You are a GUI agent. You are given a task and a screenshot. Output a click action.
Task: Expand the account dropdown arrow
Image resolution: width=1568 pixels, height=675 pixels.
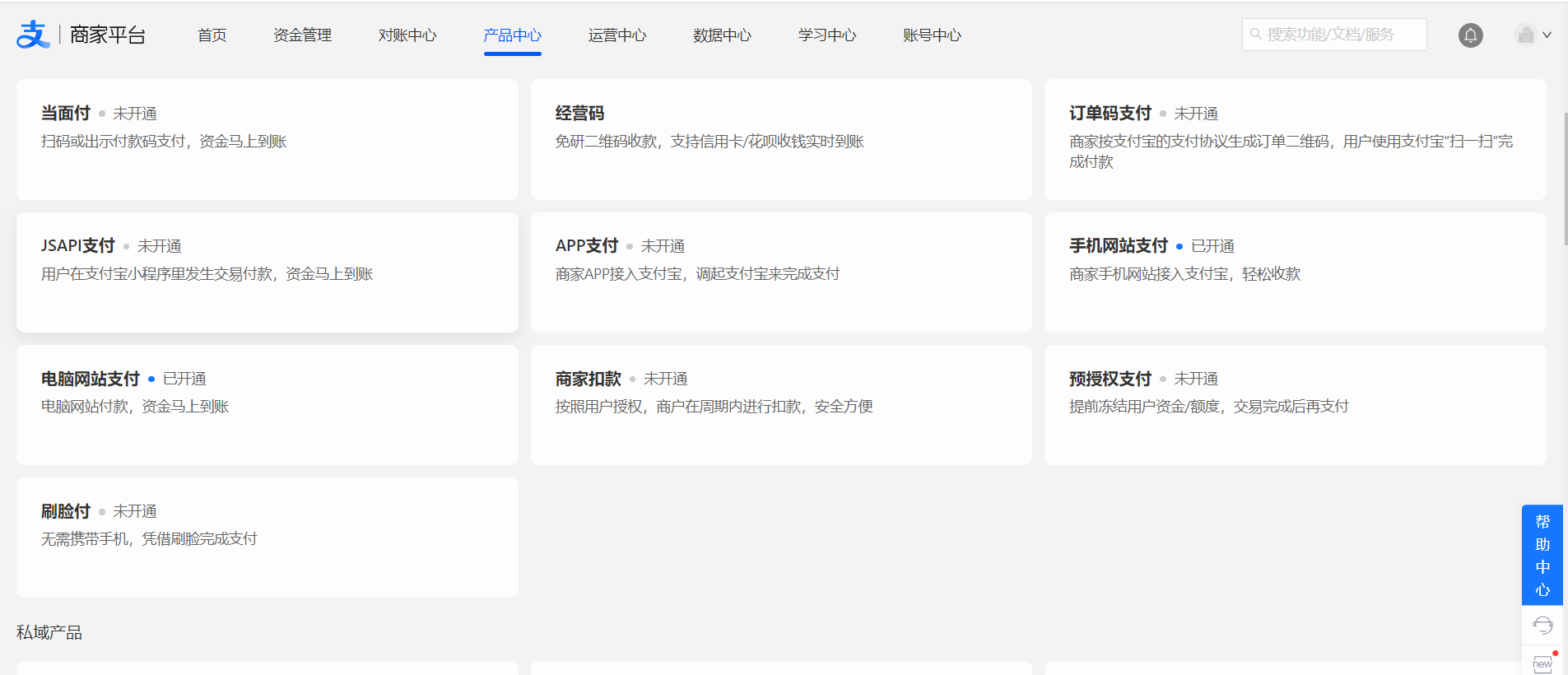(x=1547, y=35)
